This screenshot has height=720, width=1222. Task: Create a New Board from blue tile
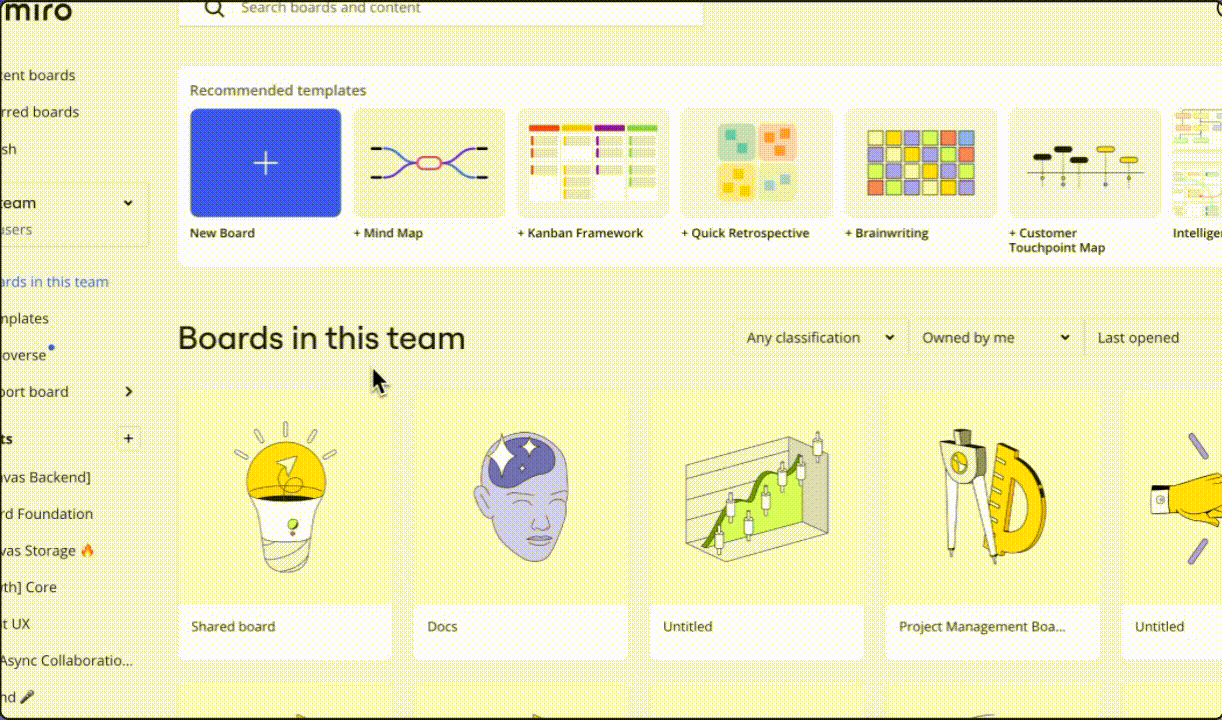click(x=265, y=163)
